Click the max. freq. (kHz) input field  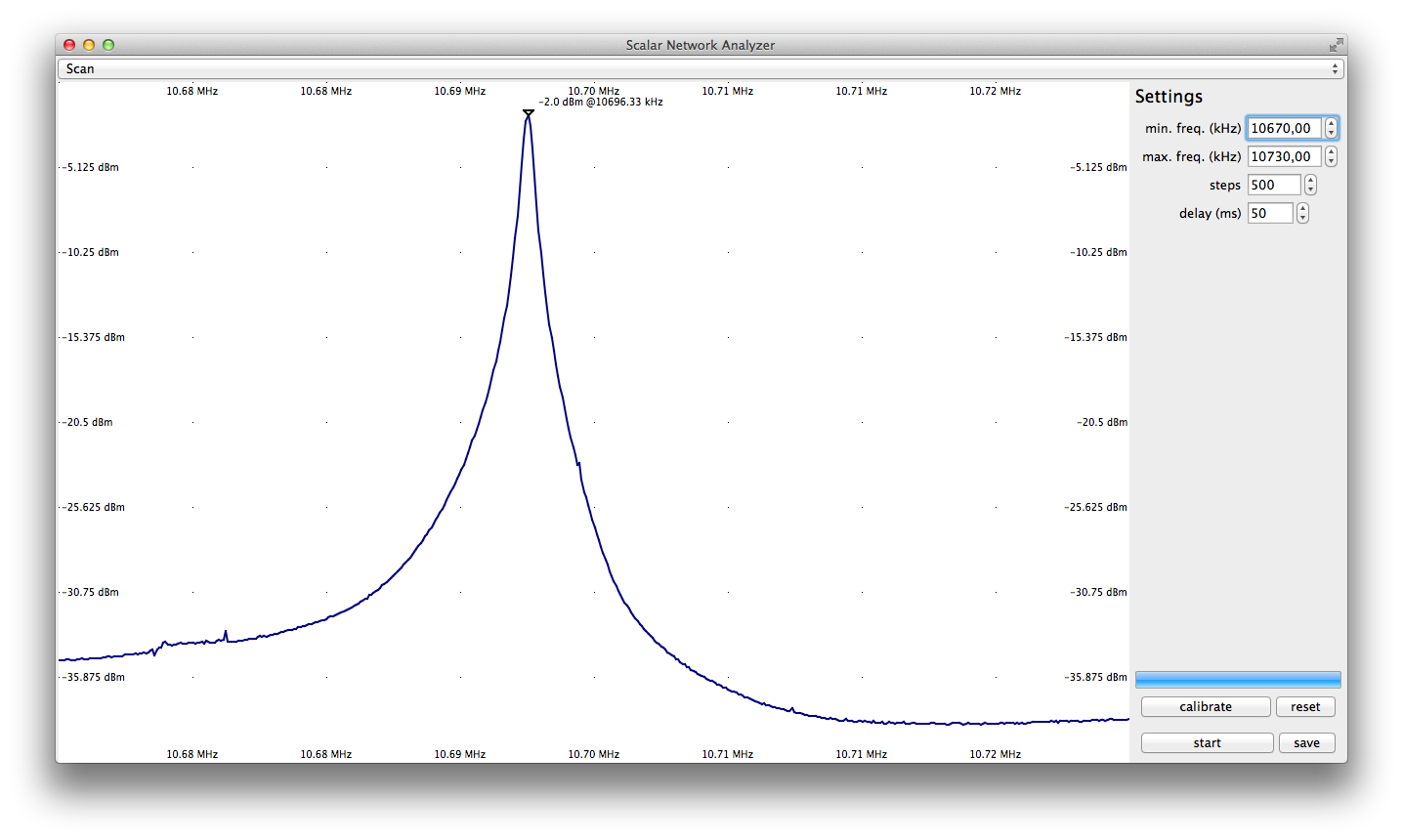click(1285, 156)
